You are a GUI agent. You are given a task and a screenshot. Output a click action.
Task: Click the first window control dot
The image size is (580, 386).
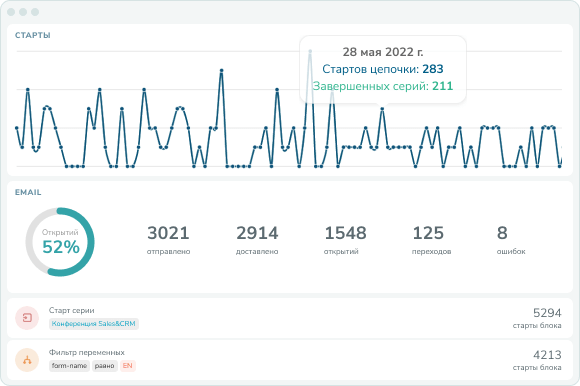(11, 12)
